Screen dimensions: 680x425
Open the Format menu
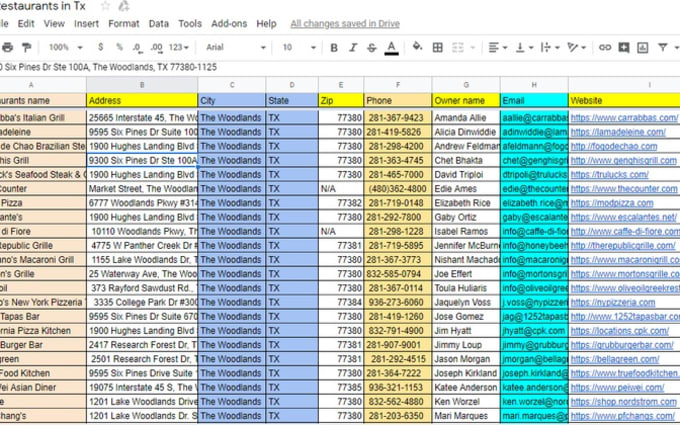pos(124,23)
